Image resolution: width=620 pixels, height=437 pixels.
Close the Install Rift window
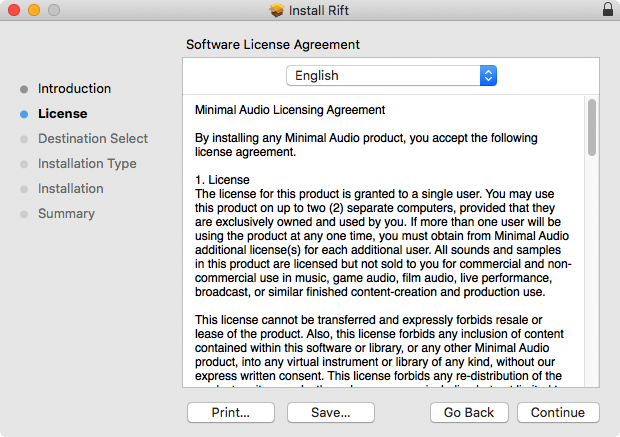click(x=12, y=10)
